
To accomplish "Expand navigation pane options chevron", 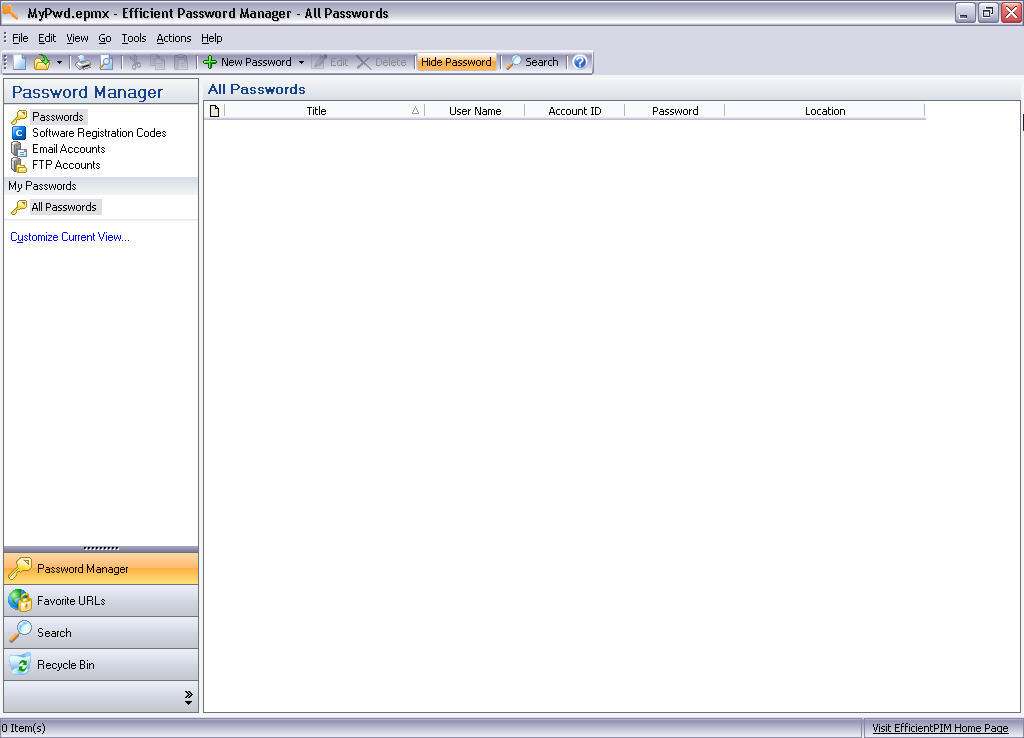I will click(188, 698).
